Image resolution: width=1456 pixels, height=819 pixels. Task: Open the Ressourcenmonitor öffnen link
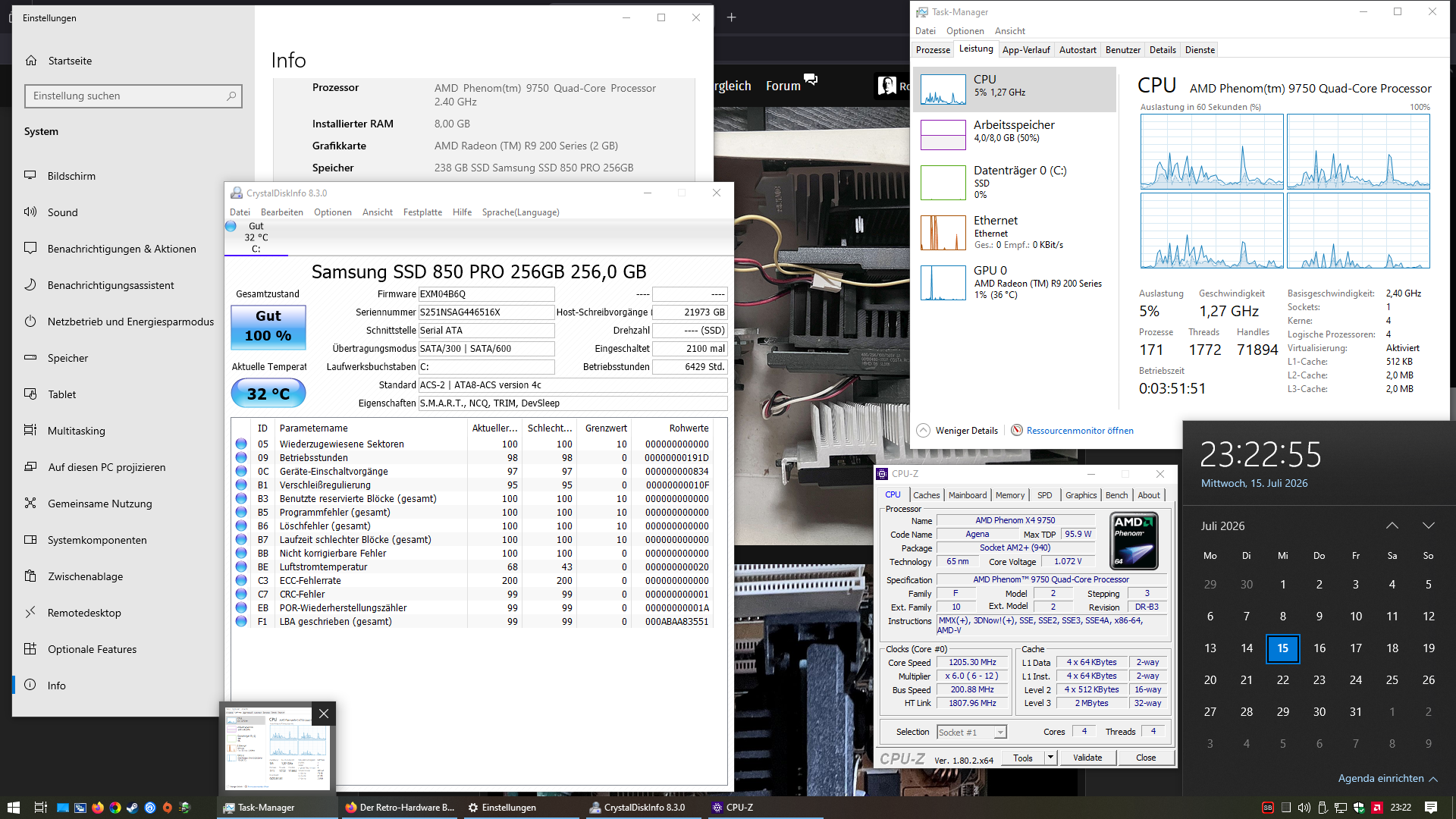[x=1080, y=430]
